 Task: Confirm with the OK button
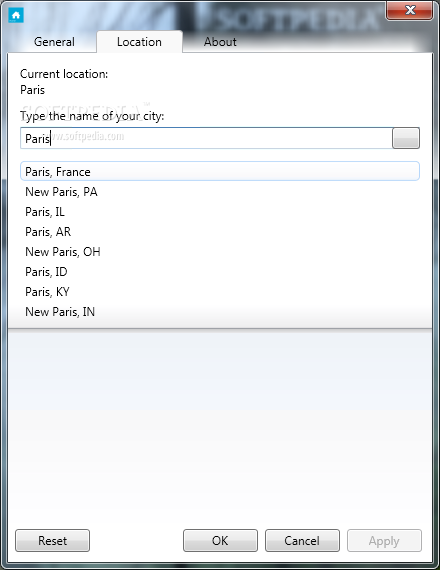tap(220, 541)
